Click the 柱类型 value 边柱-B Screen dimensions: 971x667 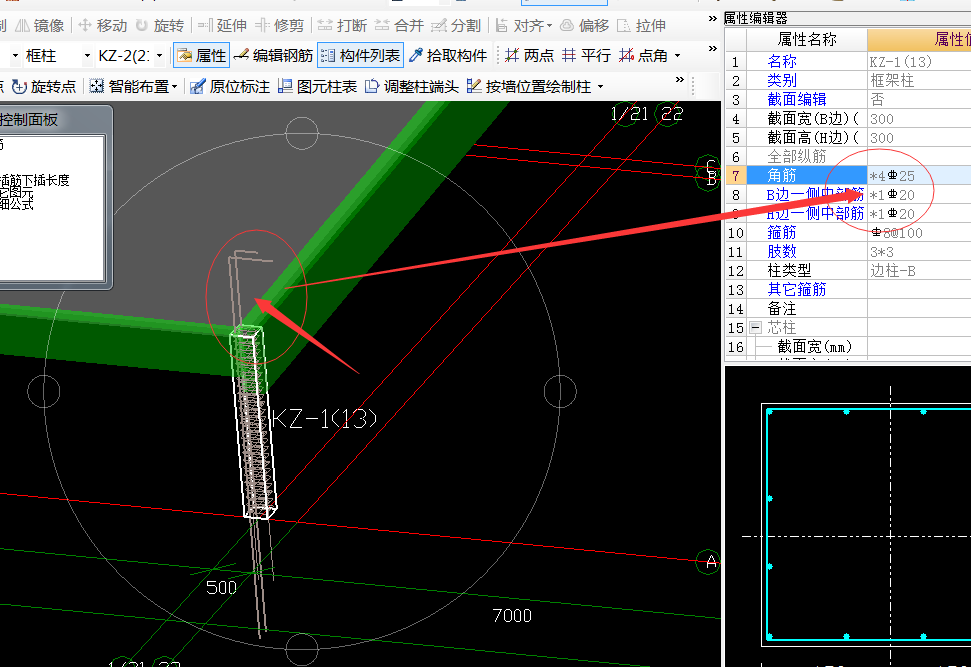point(919,271)
